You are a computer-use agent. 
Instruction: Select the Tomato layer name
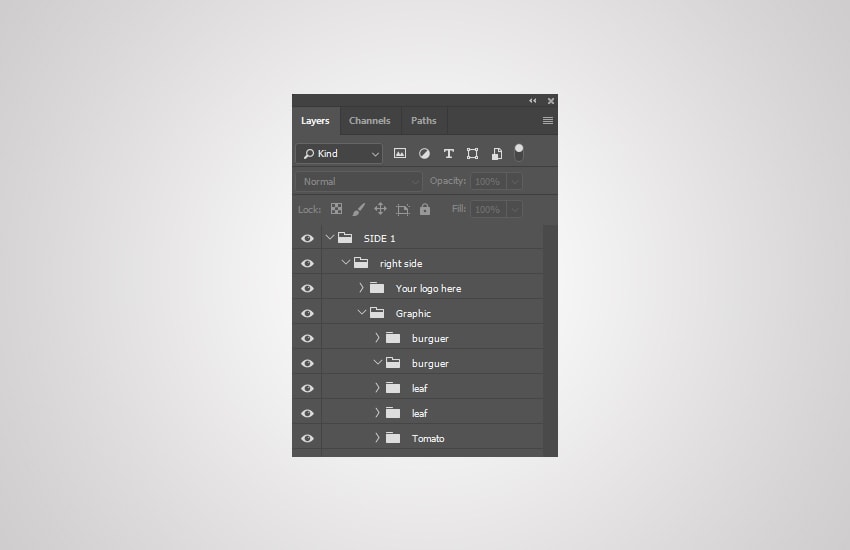428,438
